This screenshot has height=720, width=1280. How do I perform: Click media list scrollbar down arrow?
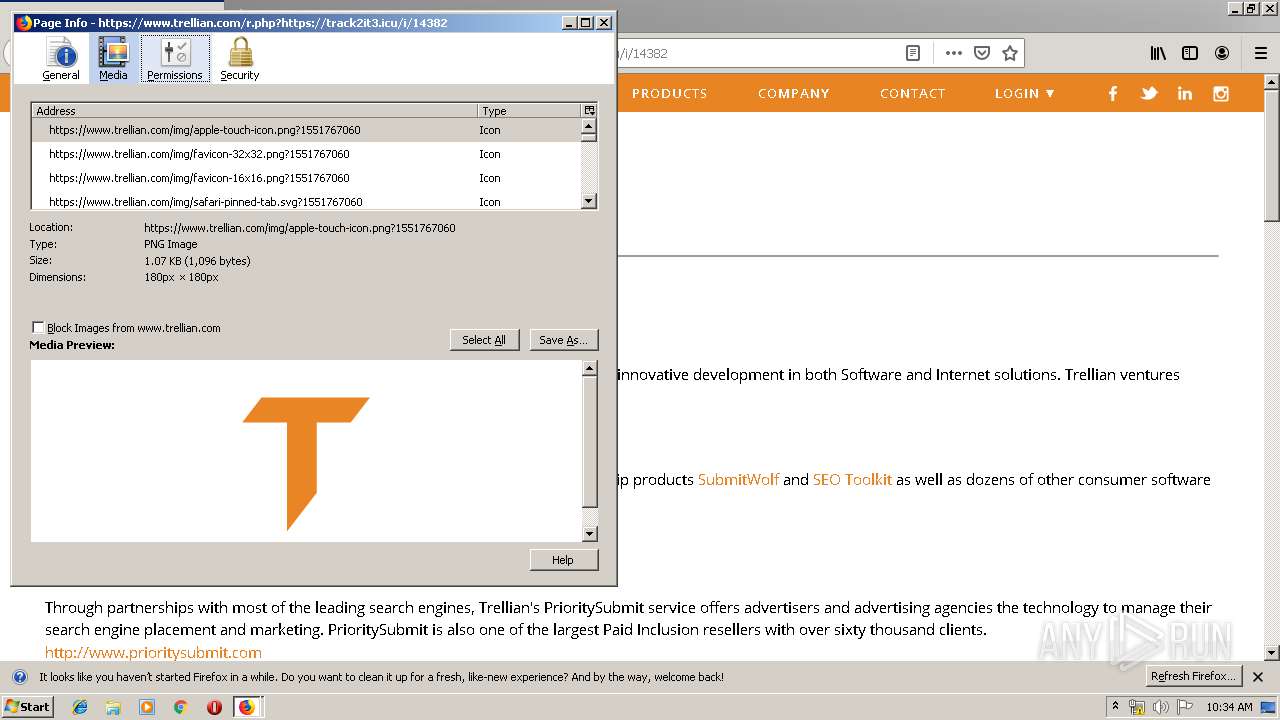tap(589, 201)
